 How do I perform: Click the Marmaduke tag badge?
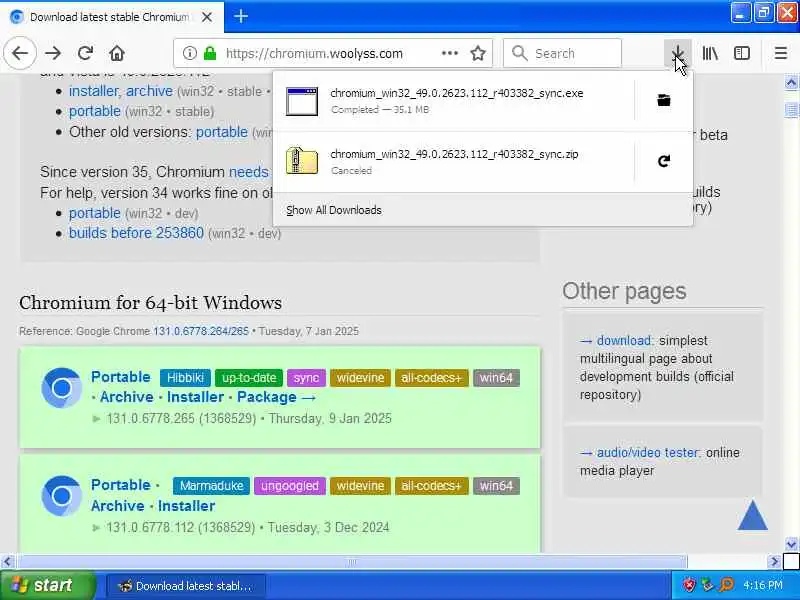coord(211,486)
